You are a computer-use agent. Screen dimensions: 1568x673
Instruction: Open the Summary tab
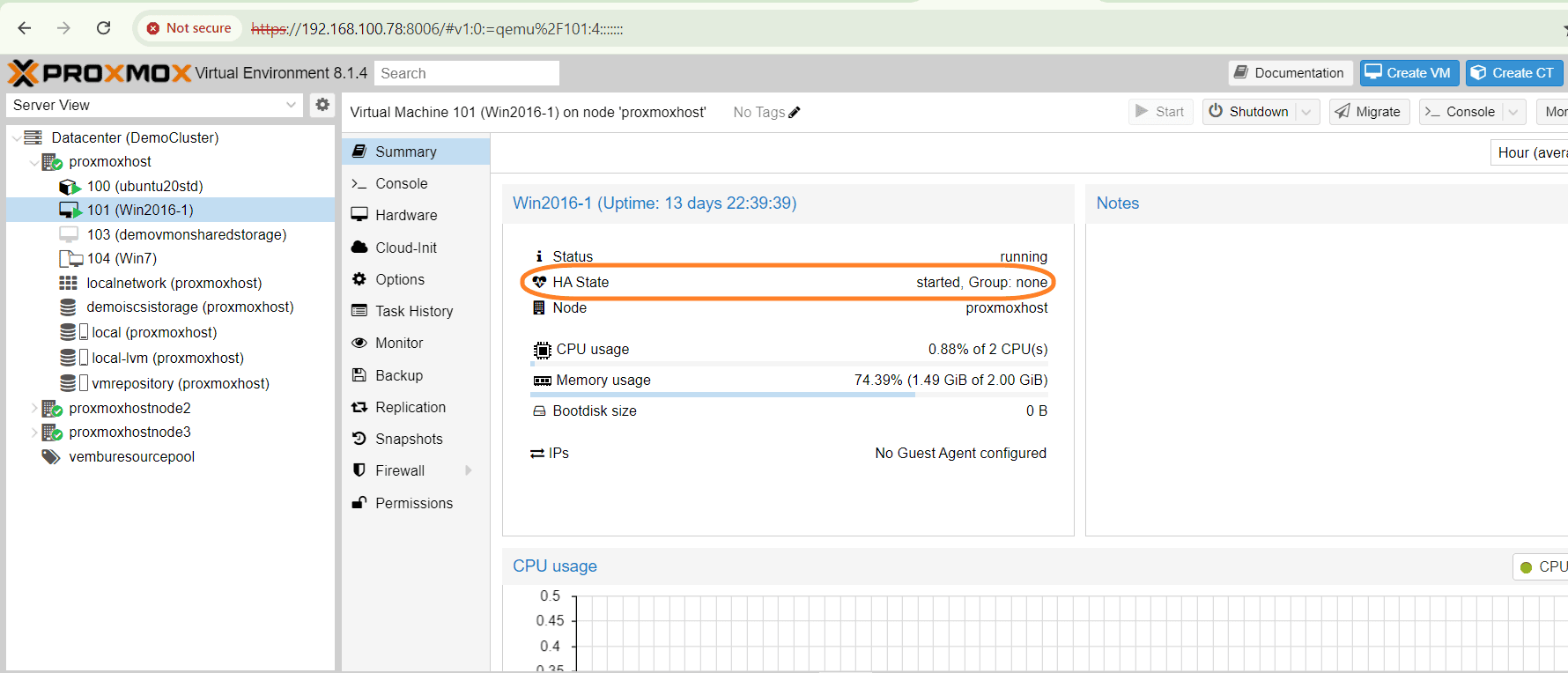click(416, 152)
